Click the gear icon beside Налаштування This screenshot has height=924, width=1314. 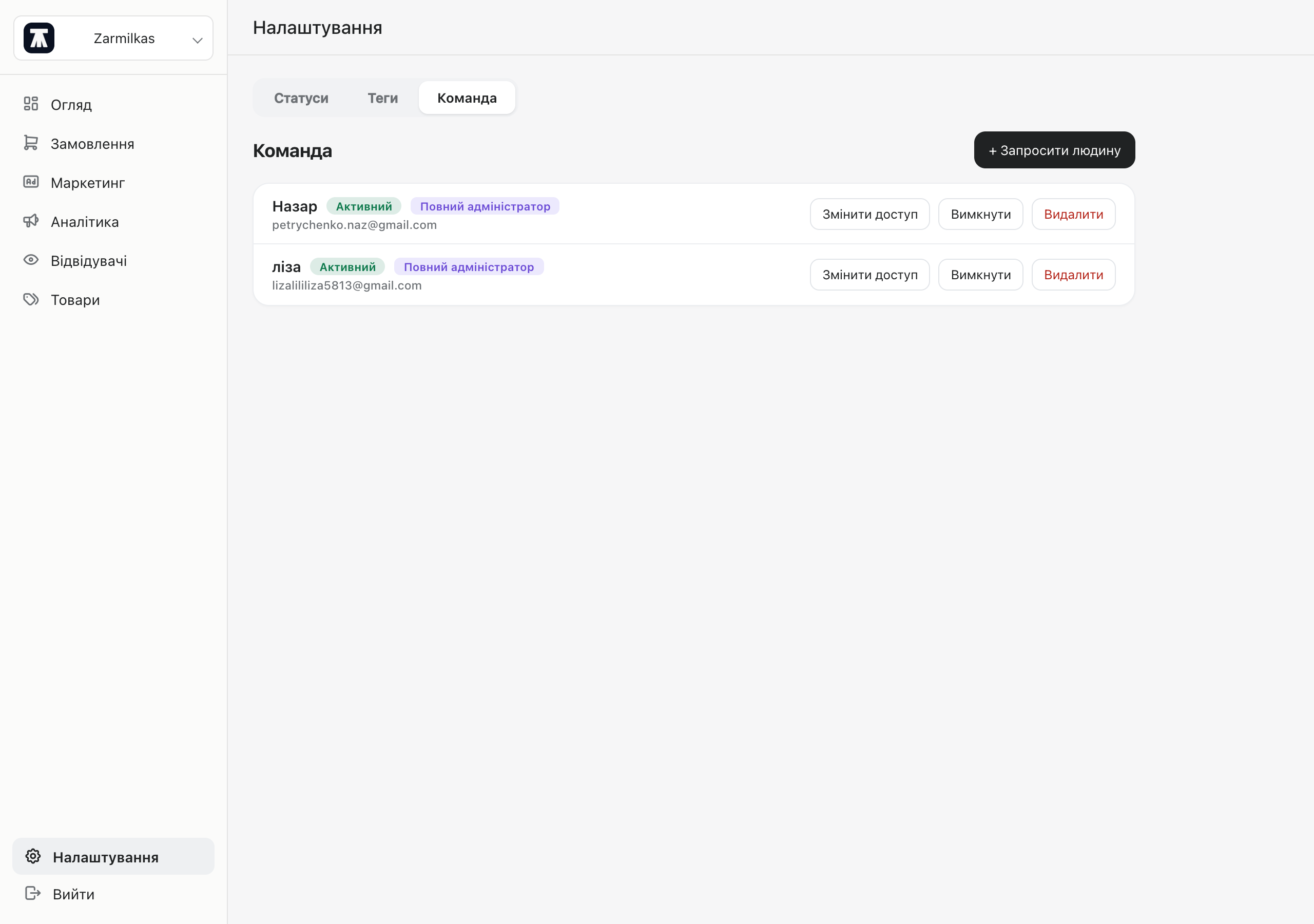pos(33,856)
